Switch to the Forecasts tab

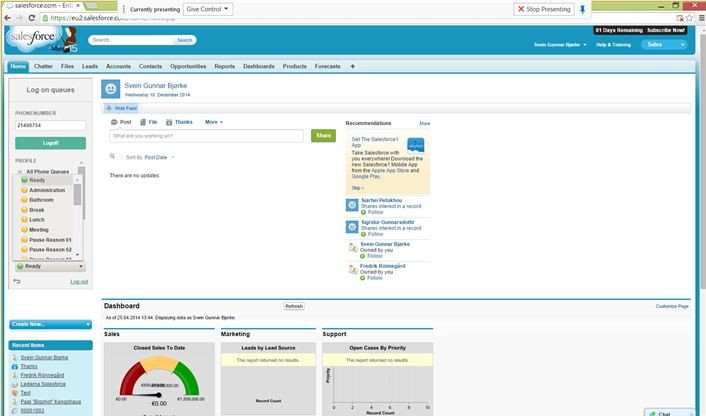[x=327, y=66]
